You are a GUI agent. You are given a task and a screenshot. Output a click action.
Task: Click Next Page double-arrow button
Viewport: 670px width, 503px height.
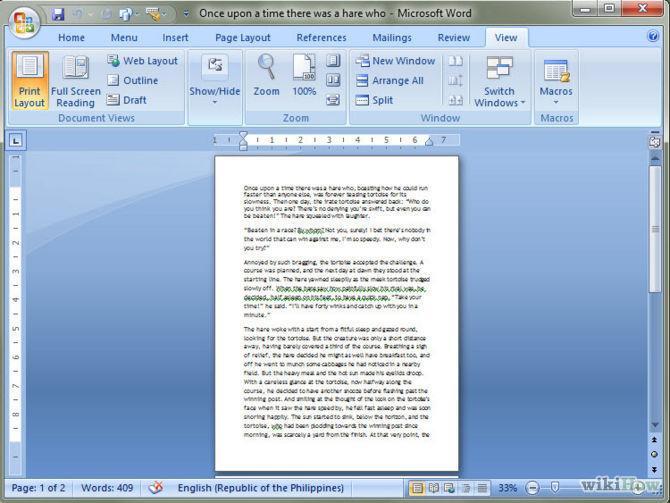coord(654,469)
